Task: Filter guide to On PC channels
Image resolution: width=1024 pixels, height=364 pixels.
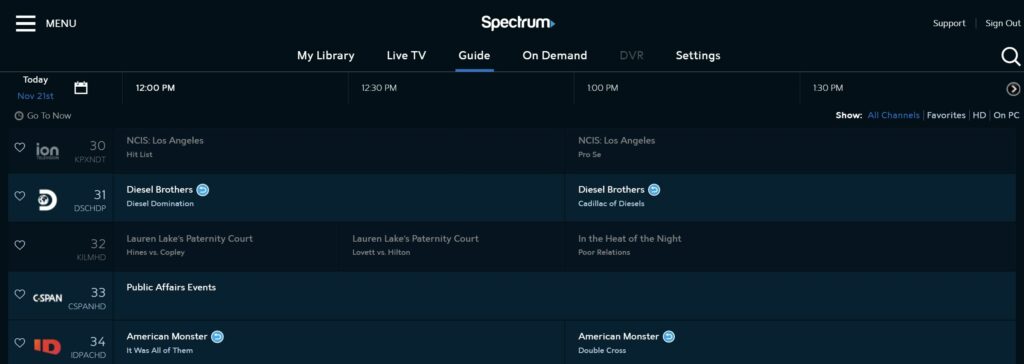Action: coord(1006,115)
